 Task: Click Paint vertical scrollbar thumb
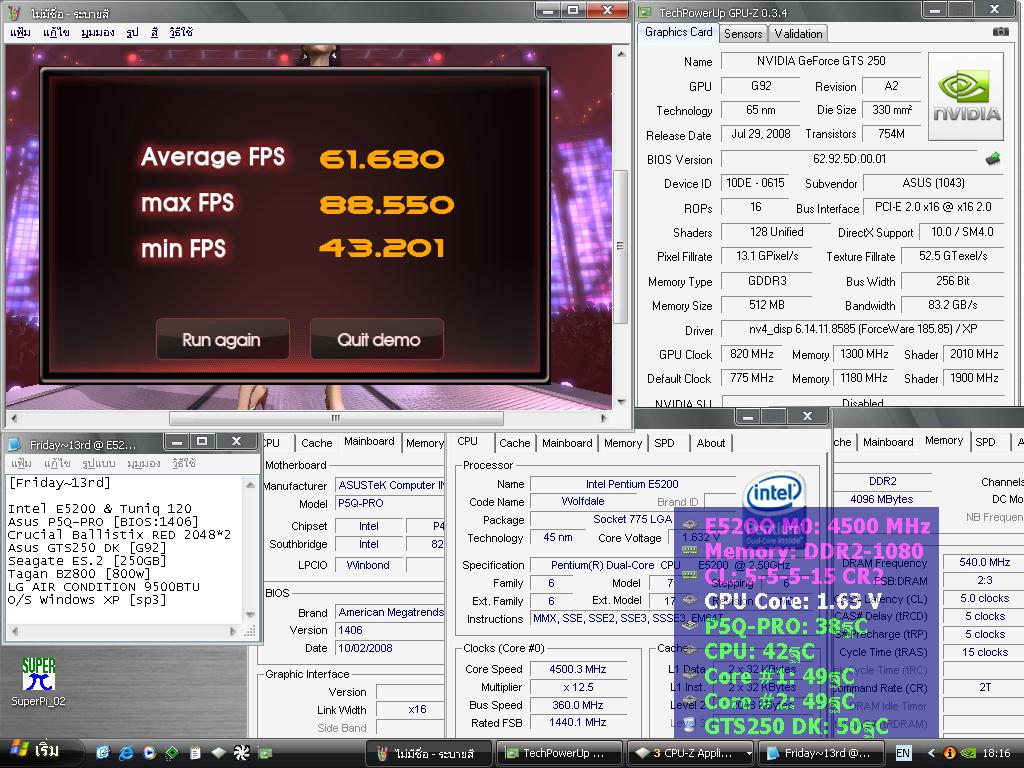pyautogui.click(x=621, y=246)
